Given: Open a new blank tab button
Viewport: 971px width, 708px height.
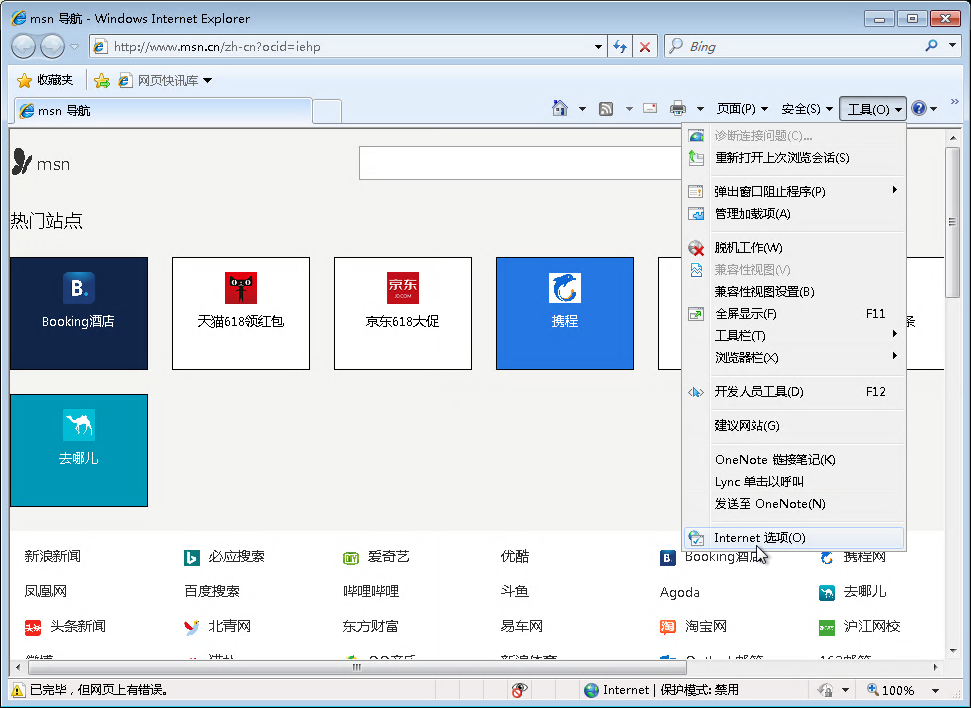Looking at the screenshot, I should click(327, 111).
